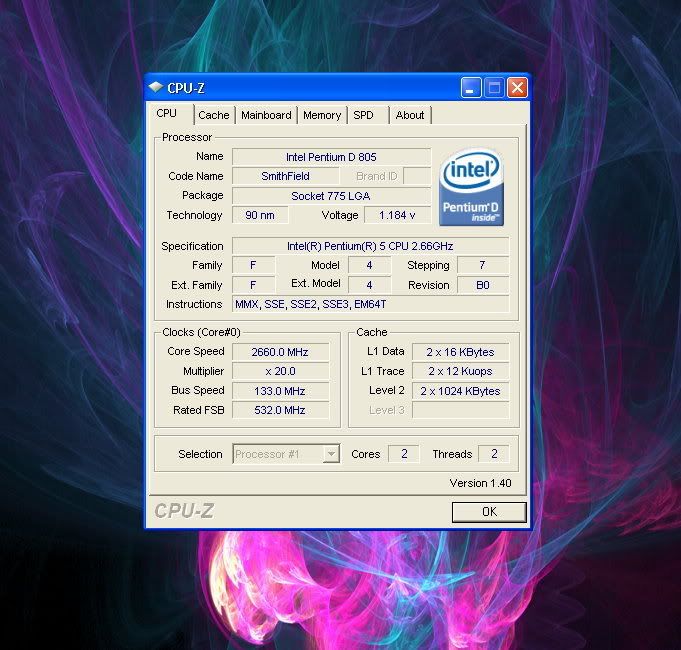This screenshot has width=681, height=650.
Task: Click the Threads count field
Action: 494,454
